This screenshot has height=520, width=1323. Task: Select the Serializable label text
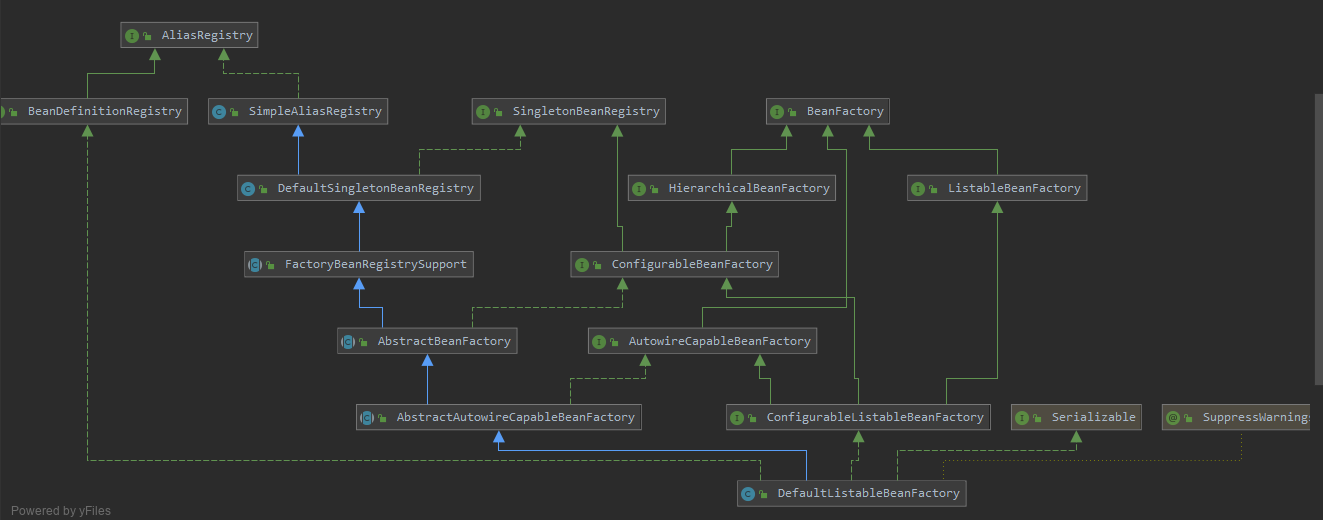(1094, 417)
